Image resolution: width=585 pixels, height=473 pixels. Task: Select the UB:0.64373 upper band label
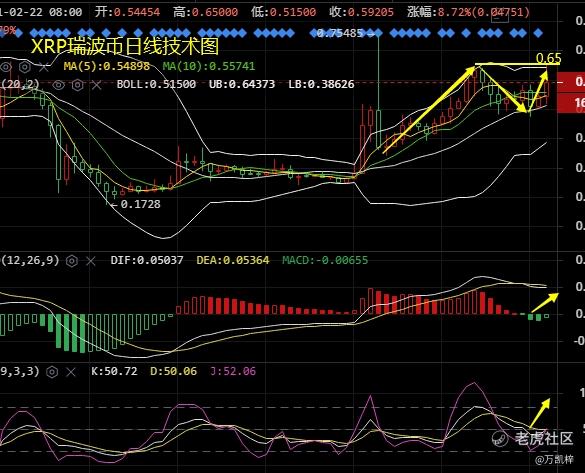(242, 84)
